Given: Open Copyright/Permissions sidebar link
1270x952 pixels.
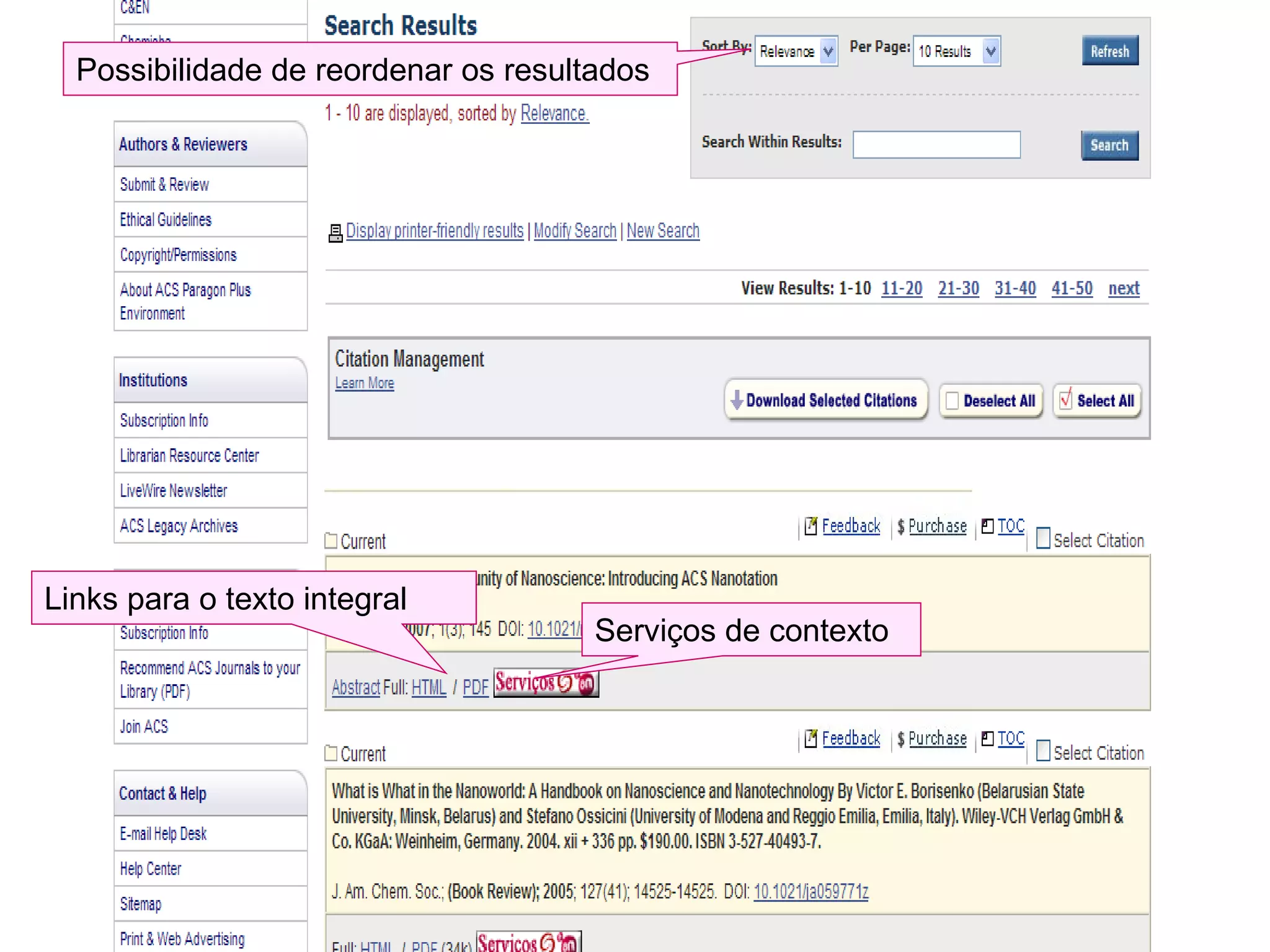Looking at the screenshot, I should coord(178,255).
